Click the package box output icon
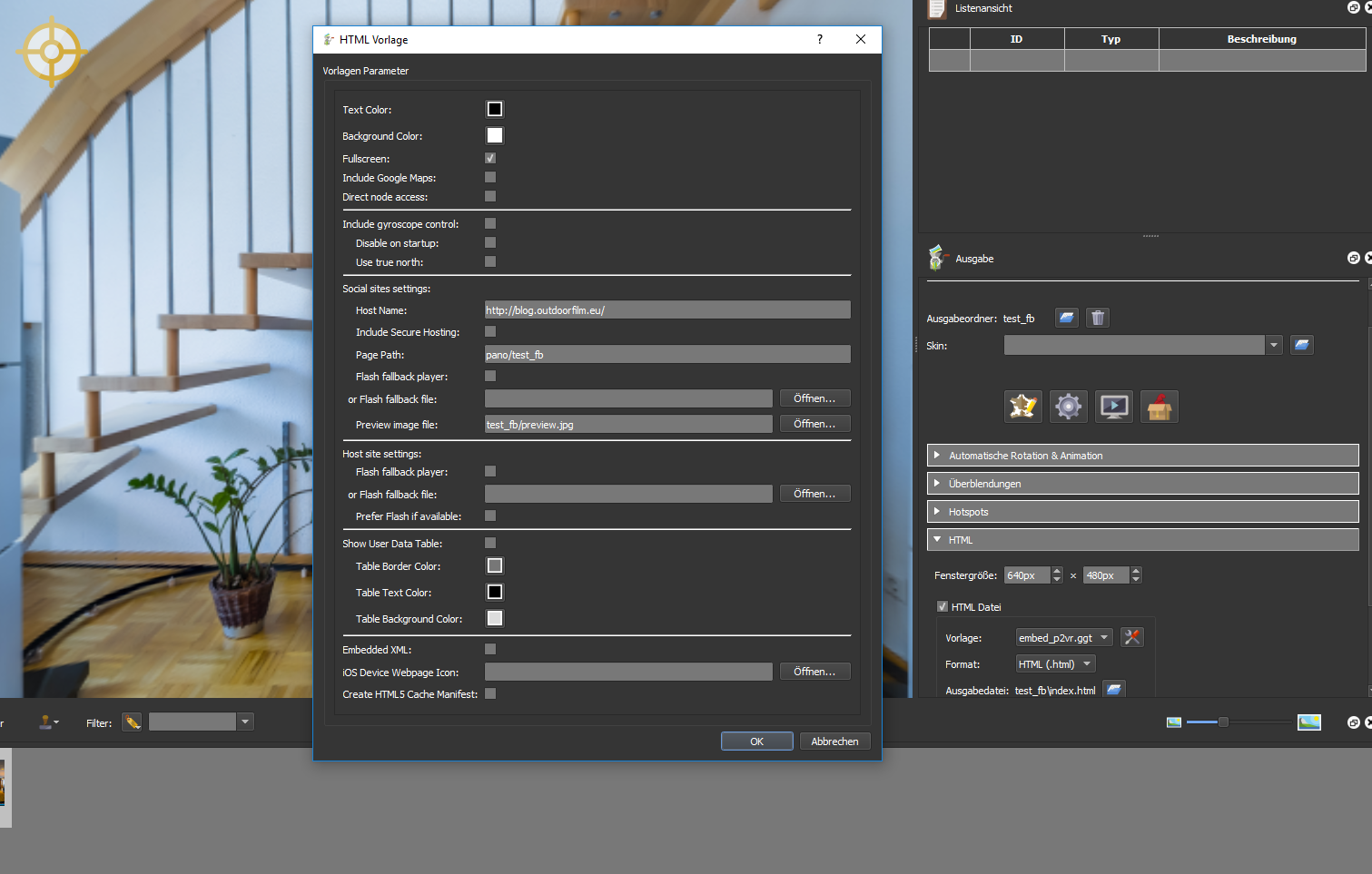The height and width of the screenshot is (874, 1372). point(1160,407)
